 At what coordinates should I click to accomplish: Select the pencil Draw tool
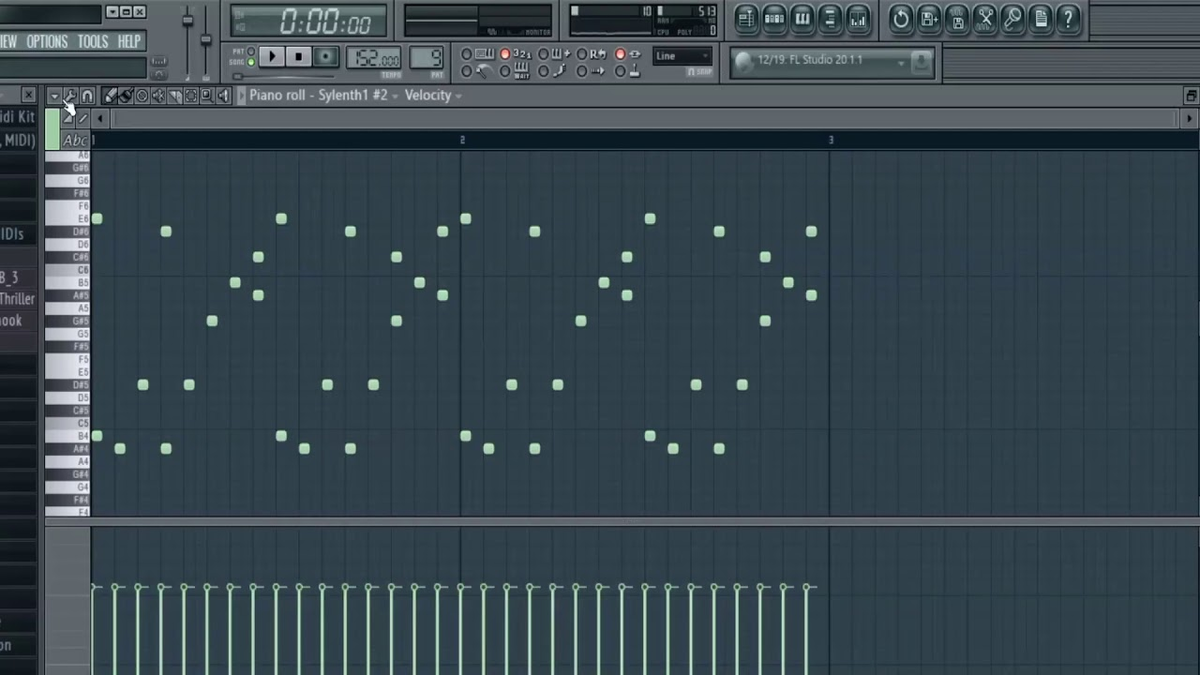[x=110, y=96]
